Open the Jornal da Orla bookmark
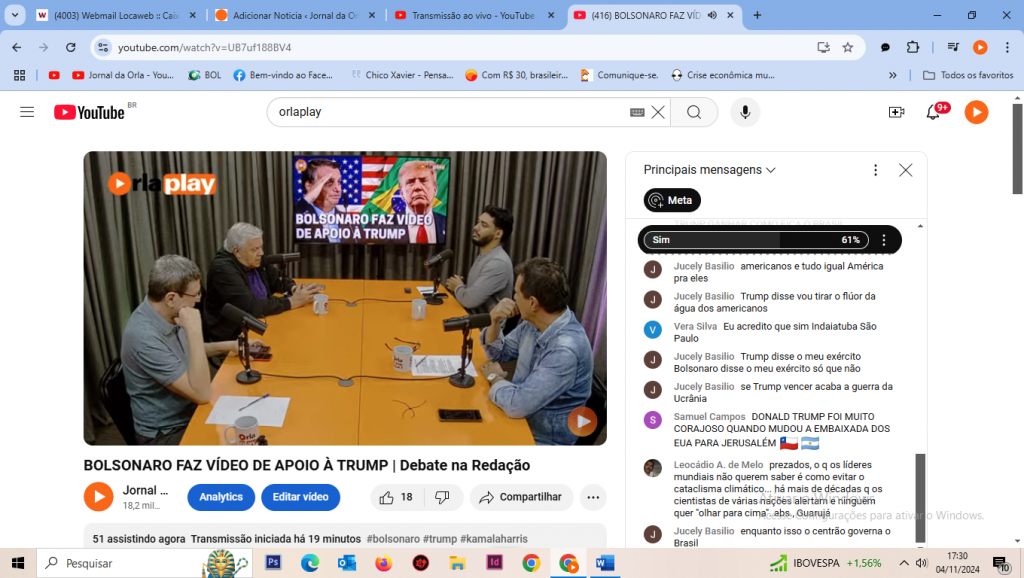This screenshot has height=578, width=1024. tap(123, 75)
